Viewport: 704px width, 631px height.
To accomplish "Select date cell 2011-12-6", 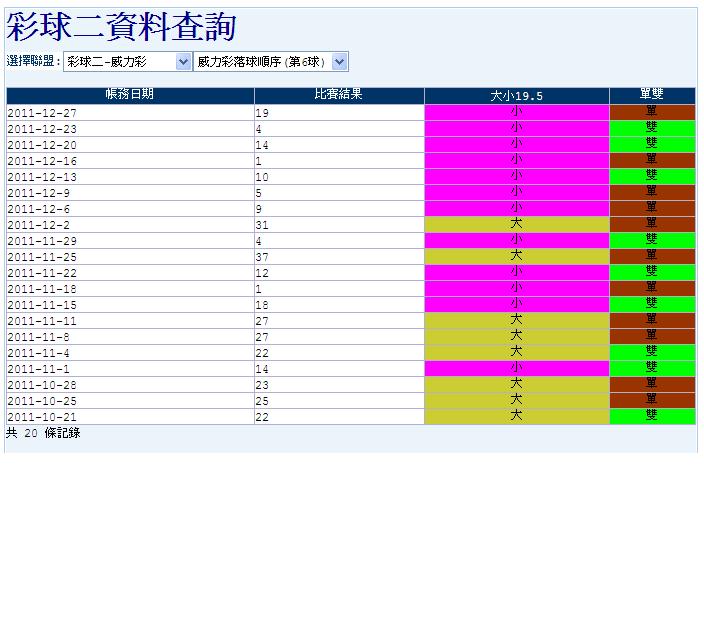I will click(x=130, y=209).
